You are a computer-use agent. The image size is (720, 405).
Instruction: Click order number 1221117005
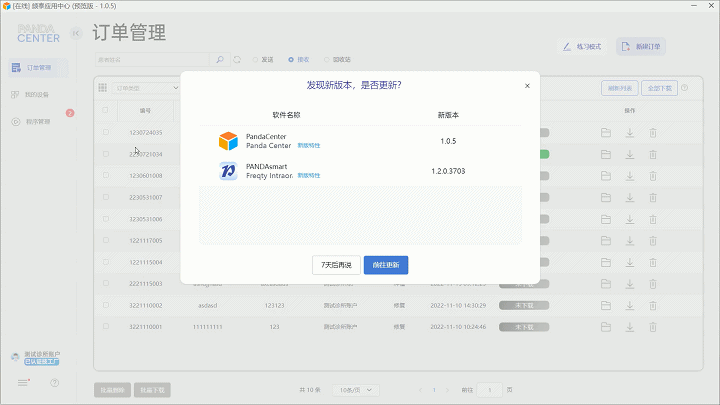pos(146,241)
